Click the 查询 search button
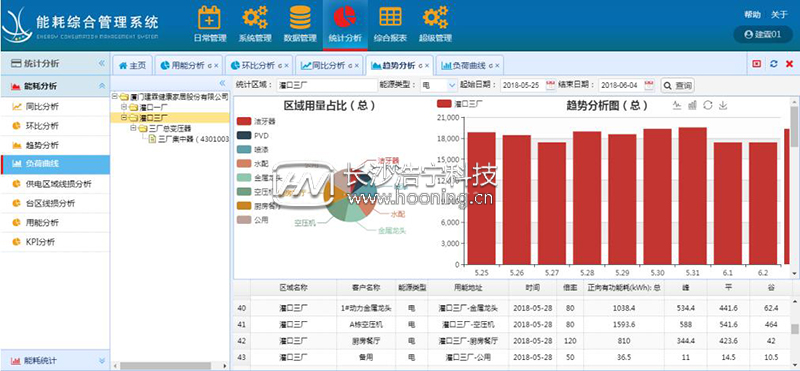 [678, 85]
